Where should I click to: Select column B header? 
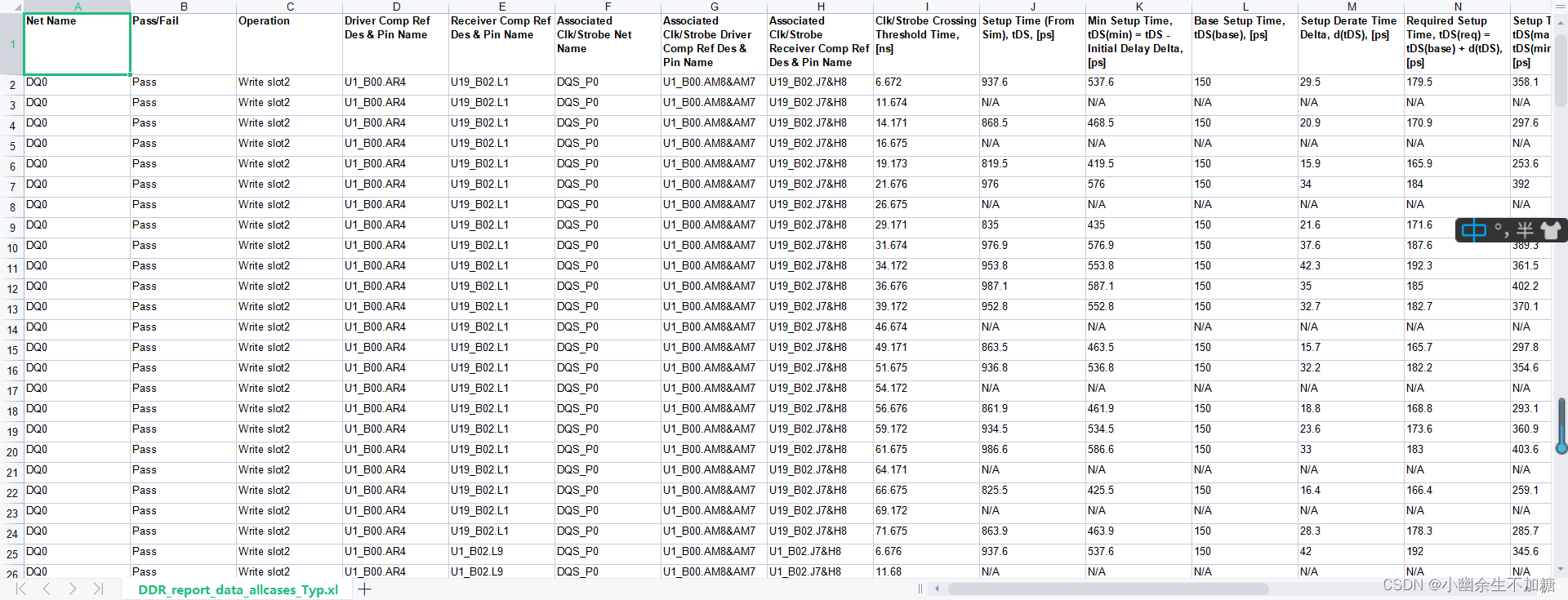184,6
